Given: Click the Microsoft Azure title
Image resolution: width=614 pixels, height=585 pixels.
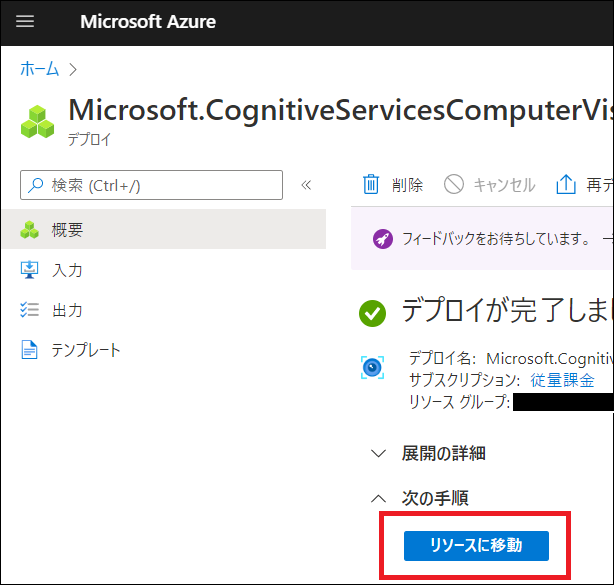Looking at the screenshot, I should [x=148, y=22].
